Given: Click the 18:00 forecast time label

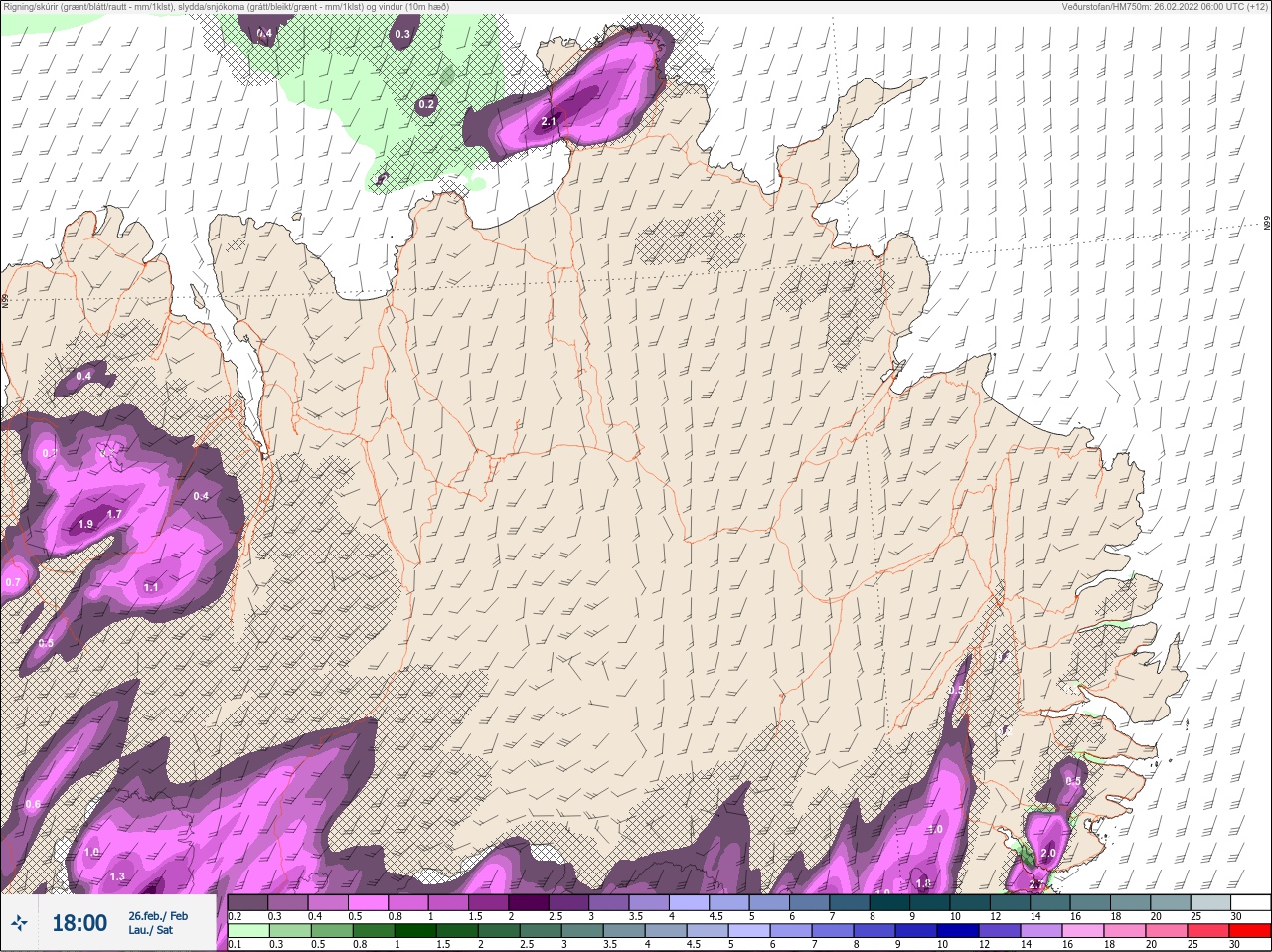Looking at the screenshot, I should 79,923.
